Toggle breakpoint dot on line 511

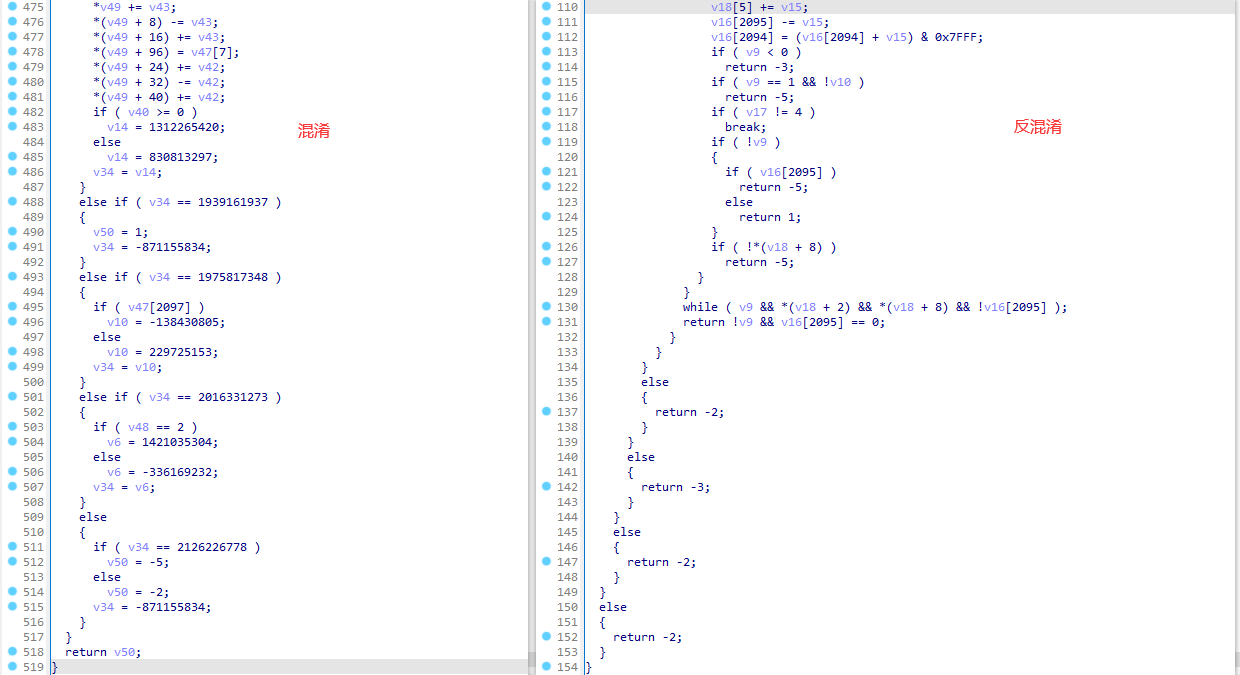[11, 547]
